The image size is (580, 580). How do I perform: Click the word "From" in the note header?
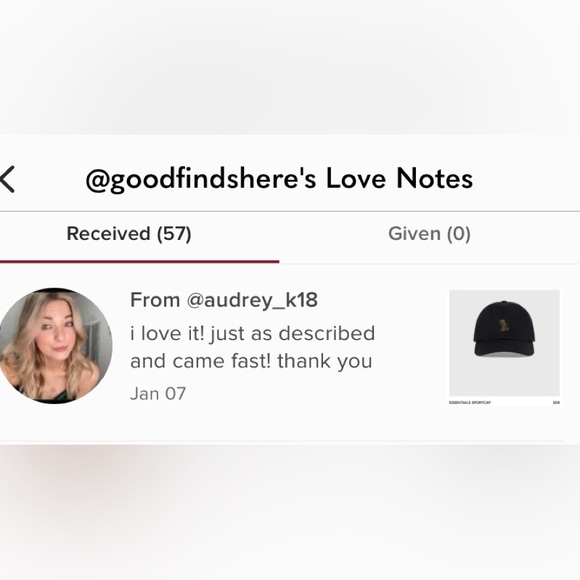155,300
